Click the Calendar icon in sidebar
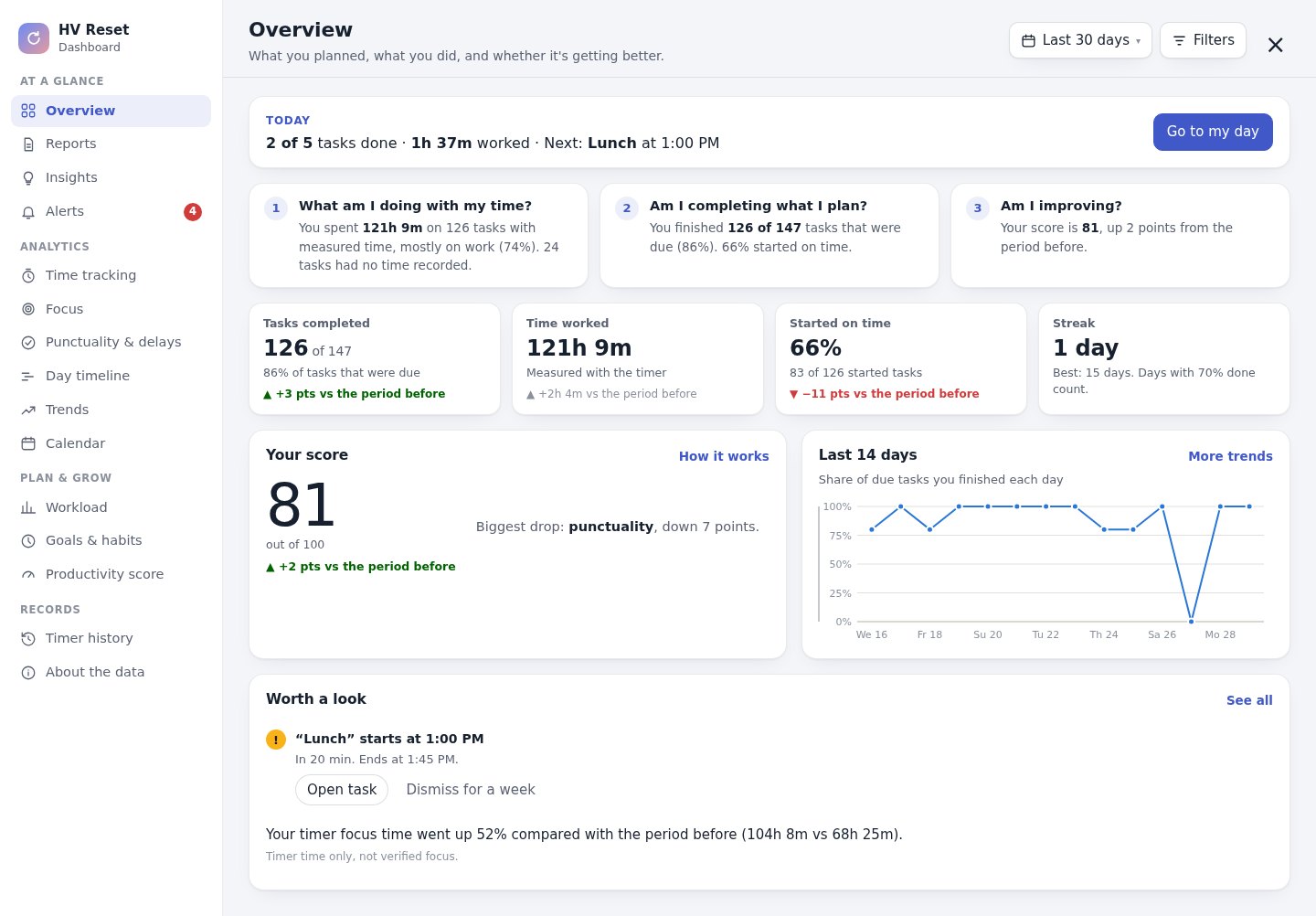The image size is (1316, 916). click(28, 443)
